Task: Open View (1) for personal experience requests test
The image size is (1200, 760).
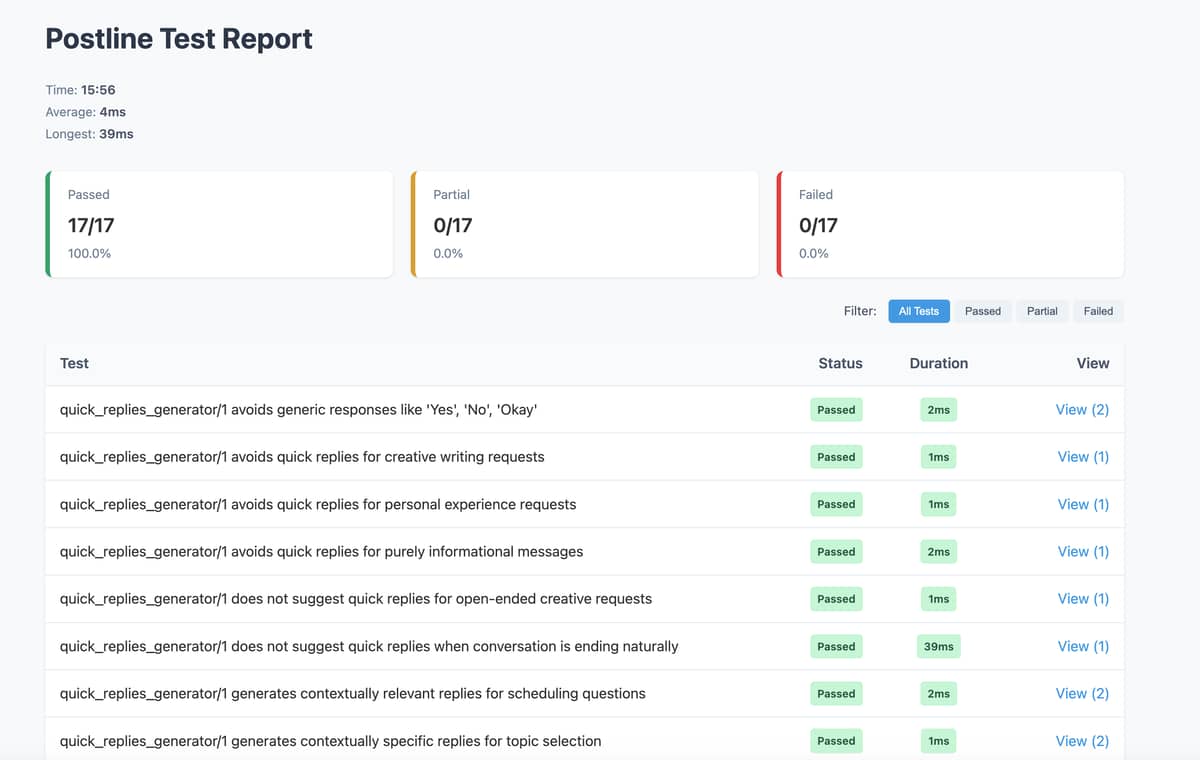Action: pyautogui.click(x=1083, y=504)
